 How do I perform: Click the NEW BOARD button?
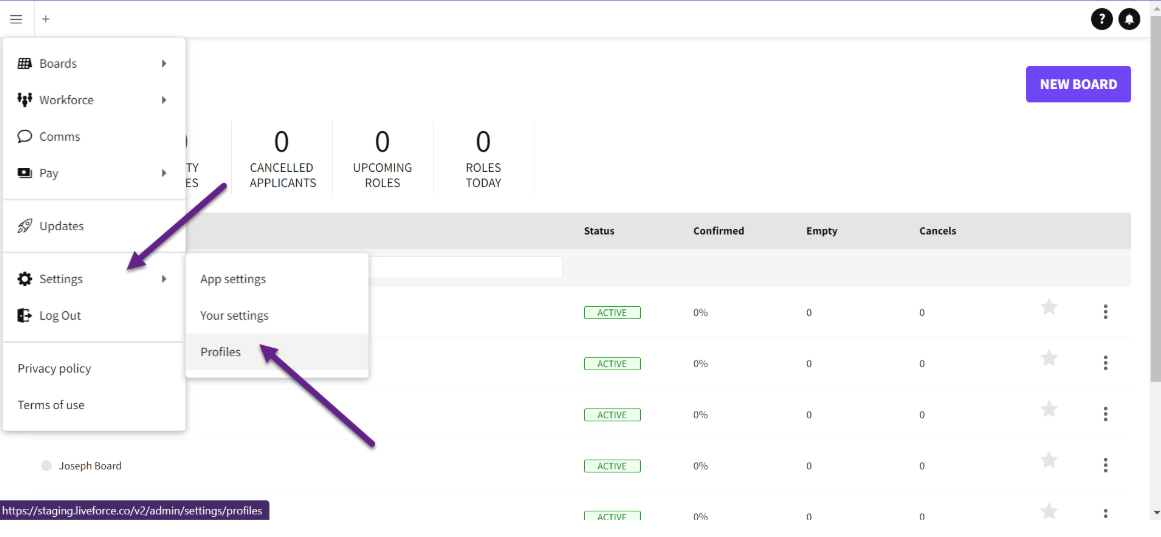click(x=1078, y=84)
